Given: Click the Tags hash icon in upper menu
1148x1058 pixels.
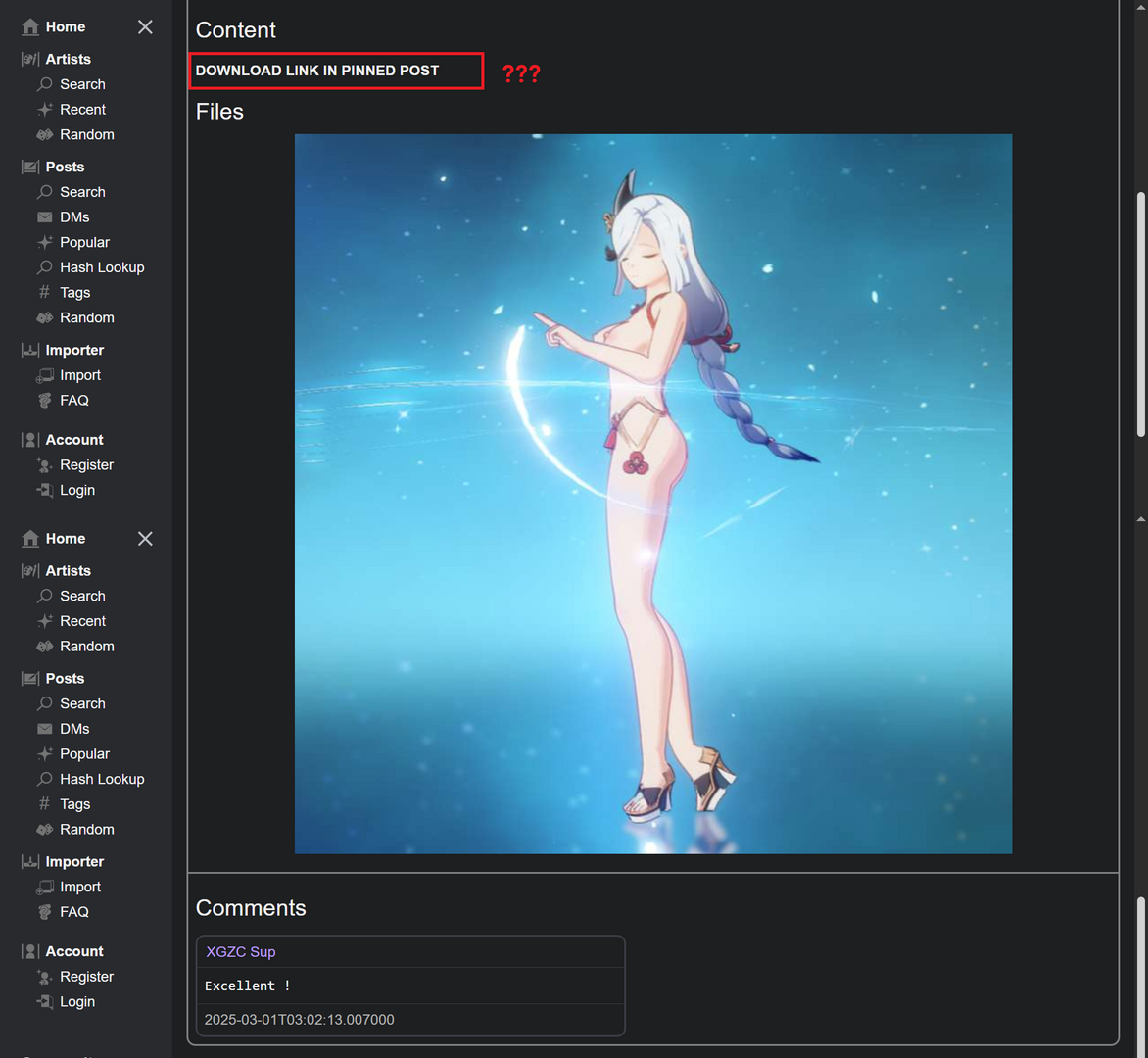Looking at the screenshot, I should point(45,292).
